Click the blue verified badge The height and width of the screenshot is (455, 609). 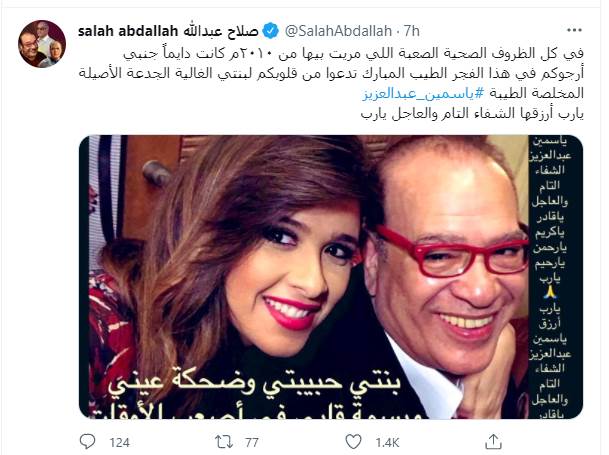(271, 31)
